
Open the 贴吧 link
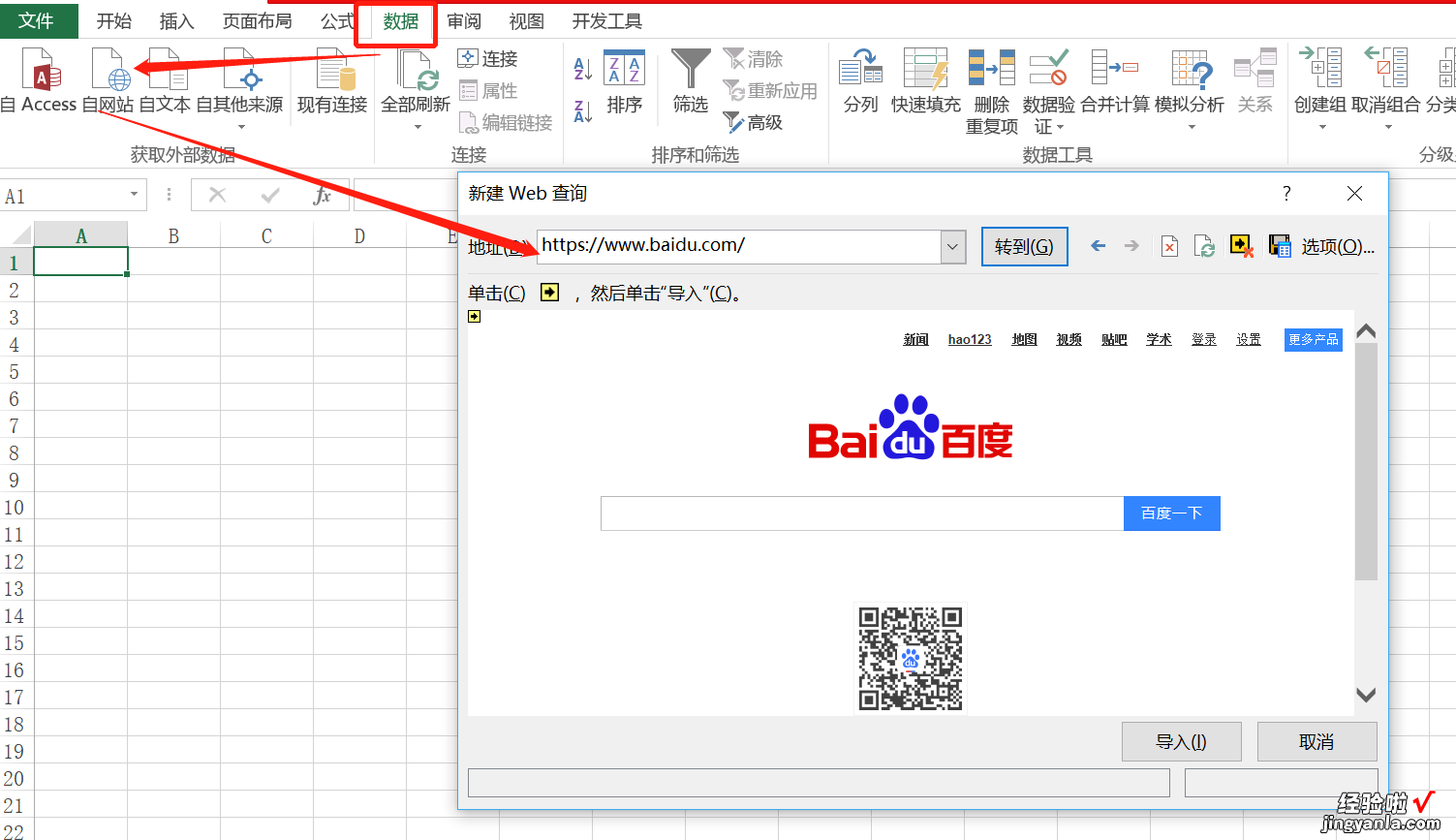click(1114, 340)
